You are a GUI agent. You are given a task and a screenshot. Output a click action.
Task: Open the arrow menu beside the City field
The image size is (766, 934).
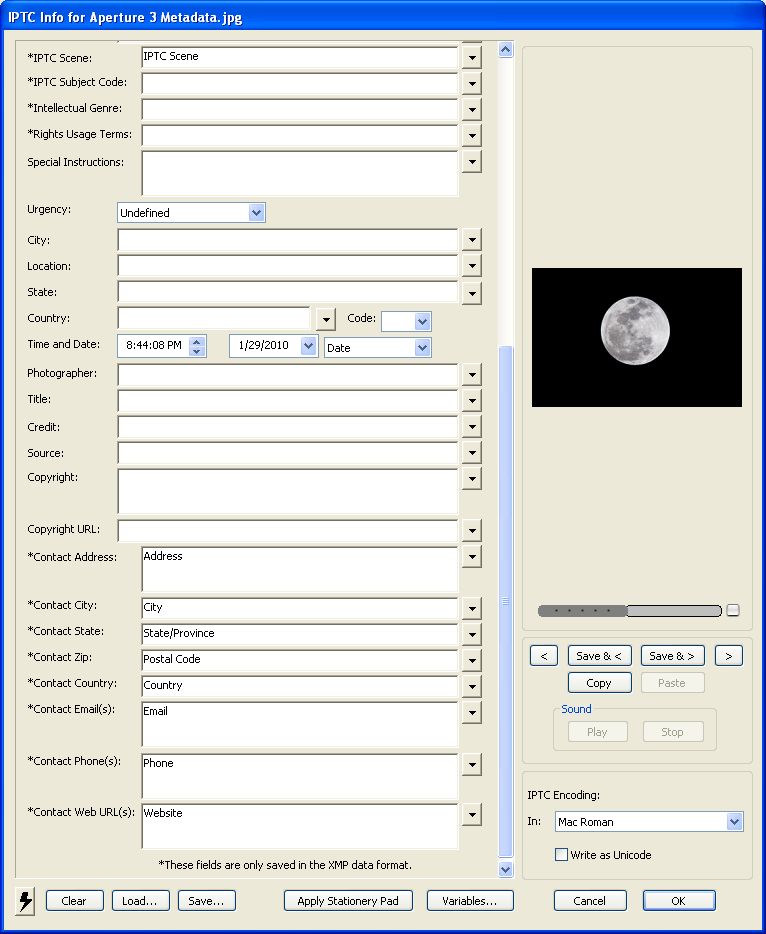coord(472,240)
